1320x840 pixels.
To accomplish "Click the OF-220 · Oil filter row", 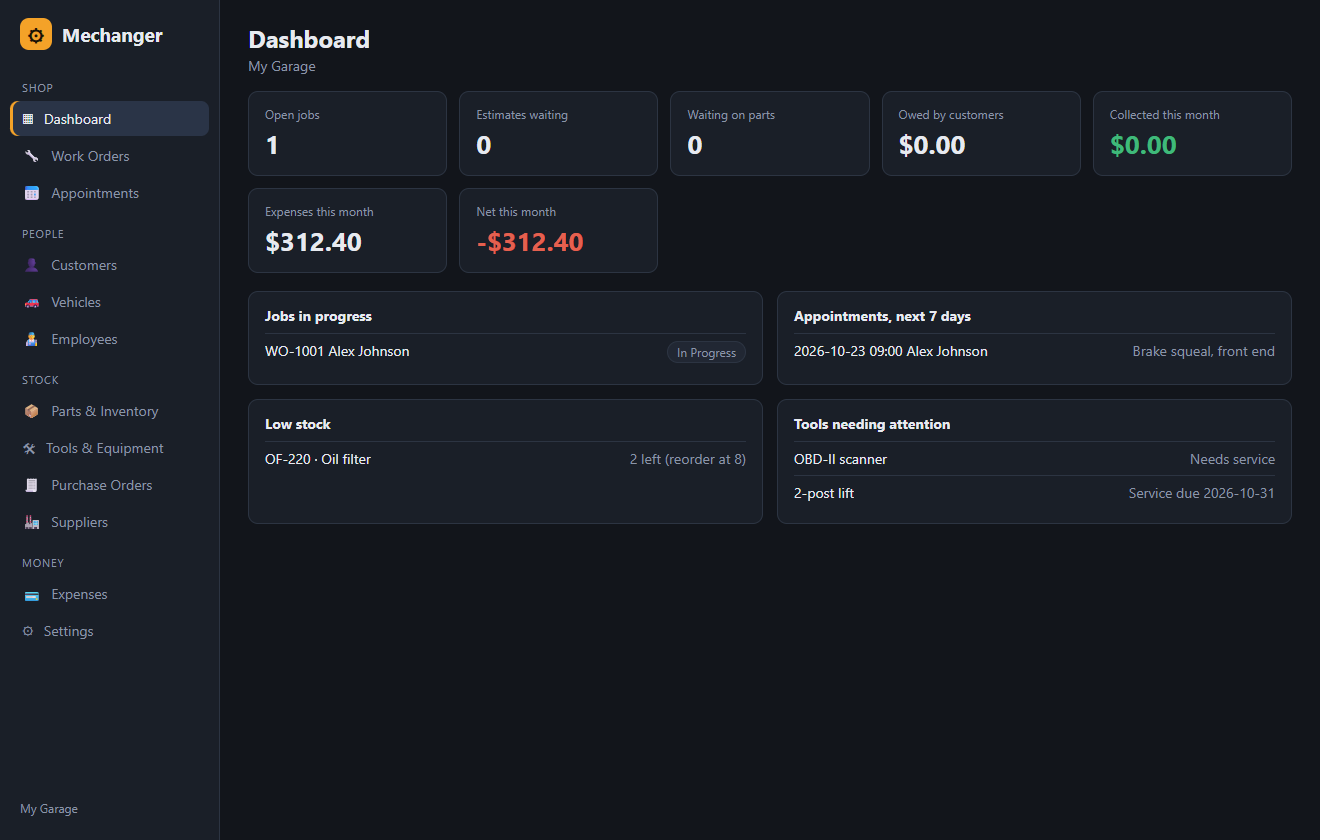I will click(x=505, y=459).
